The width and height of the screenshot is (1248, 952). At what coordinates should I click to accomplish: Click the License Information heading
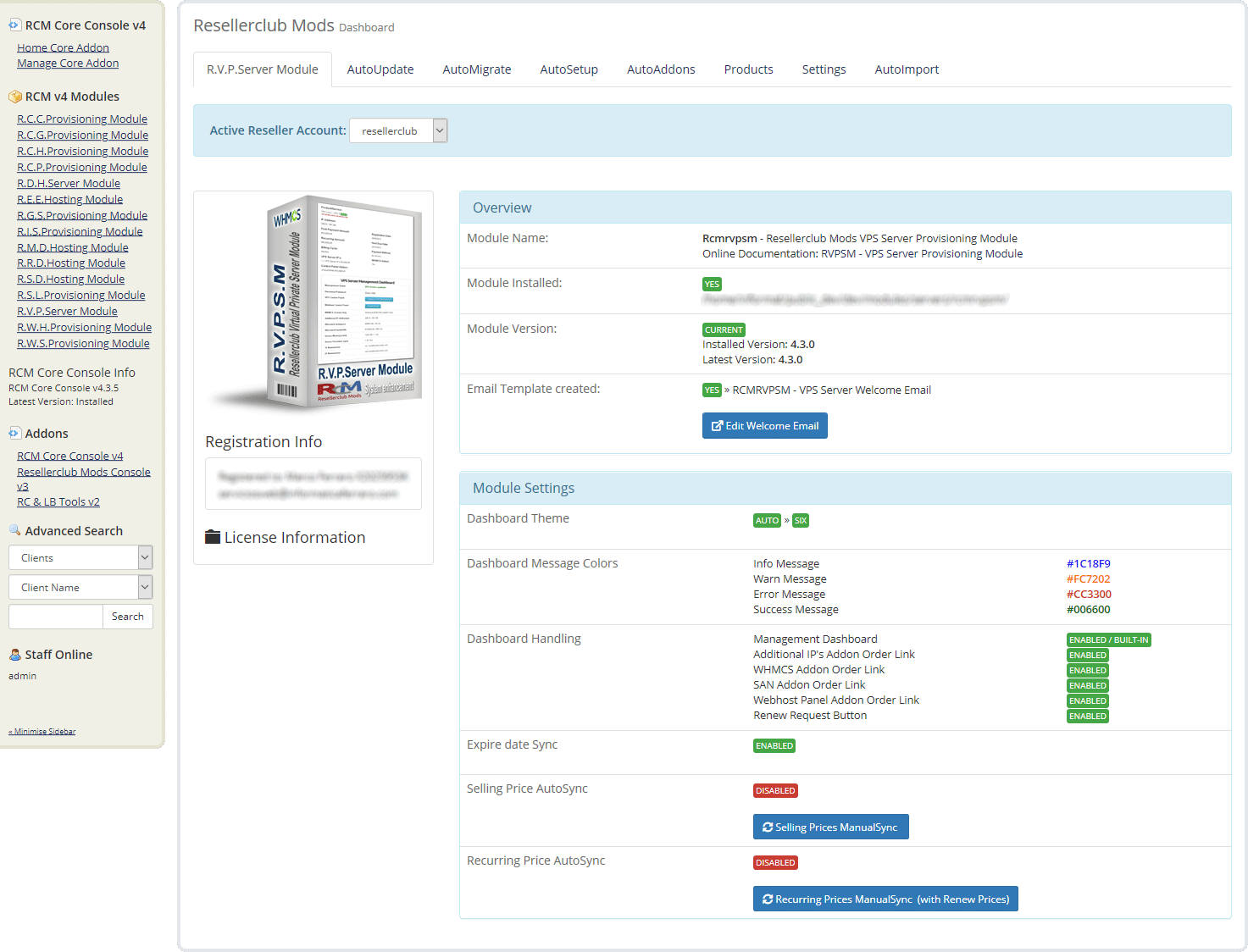(295, 537)
